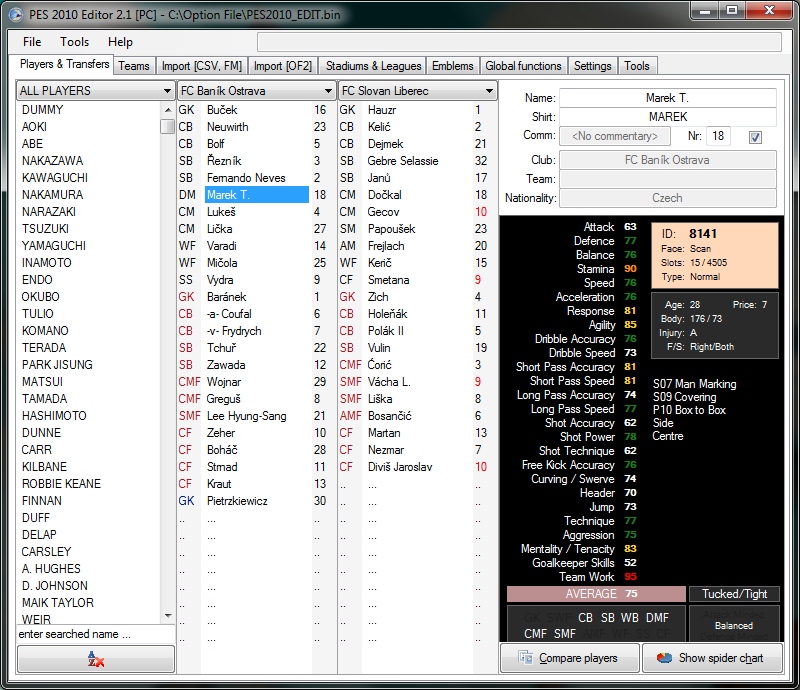Open the File menu
The image size is (800, 690).
coord(32,42)
